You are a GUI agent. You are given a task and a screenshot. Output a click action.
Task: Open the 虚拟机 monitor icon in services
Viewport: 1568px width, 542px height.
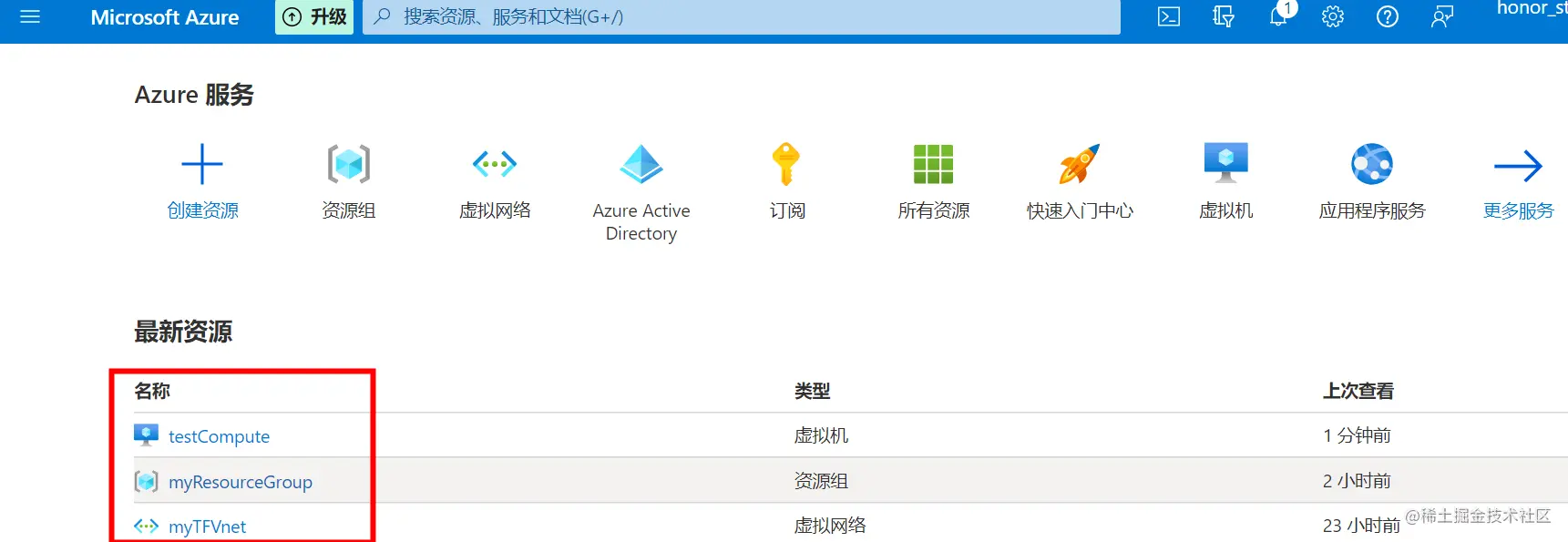pyautogui.click(x=1226, y=164)
